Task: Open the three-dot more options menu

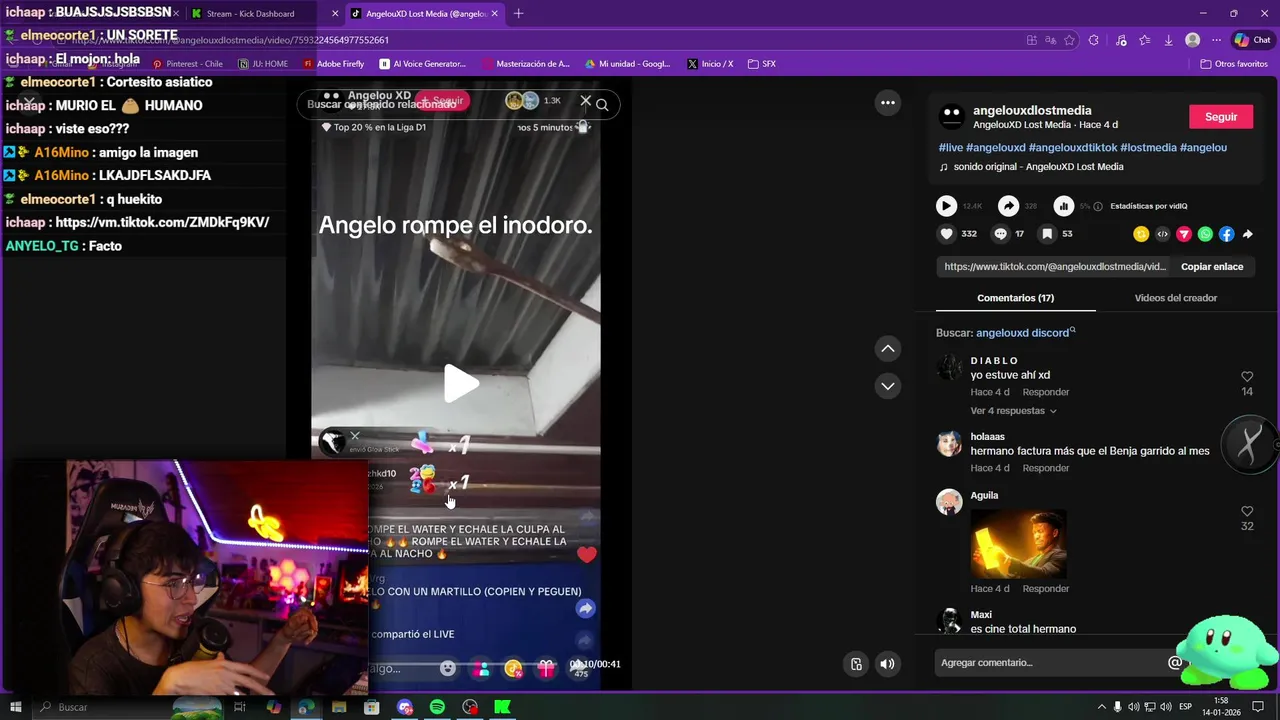Action: (887, 102)
